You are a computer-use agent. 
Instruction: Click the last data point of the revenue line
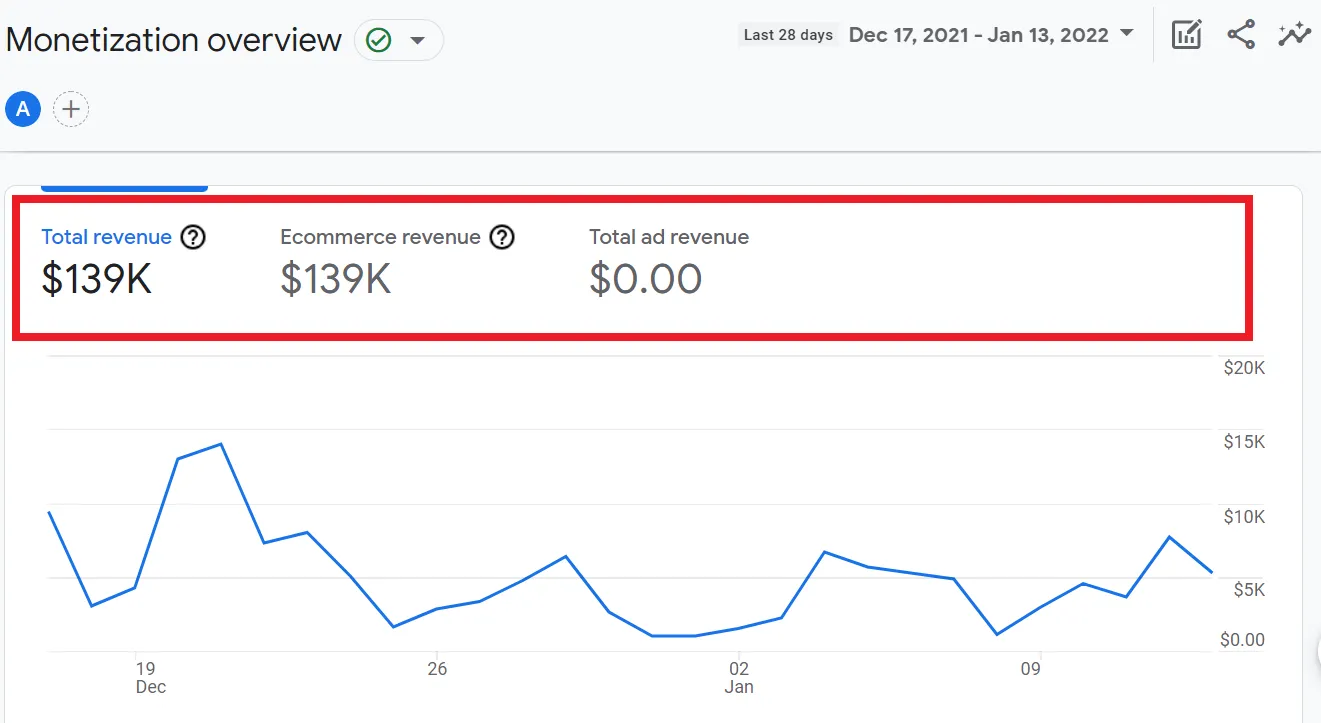(x=1212, y=573)
